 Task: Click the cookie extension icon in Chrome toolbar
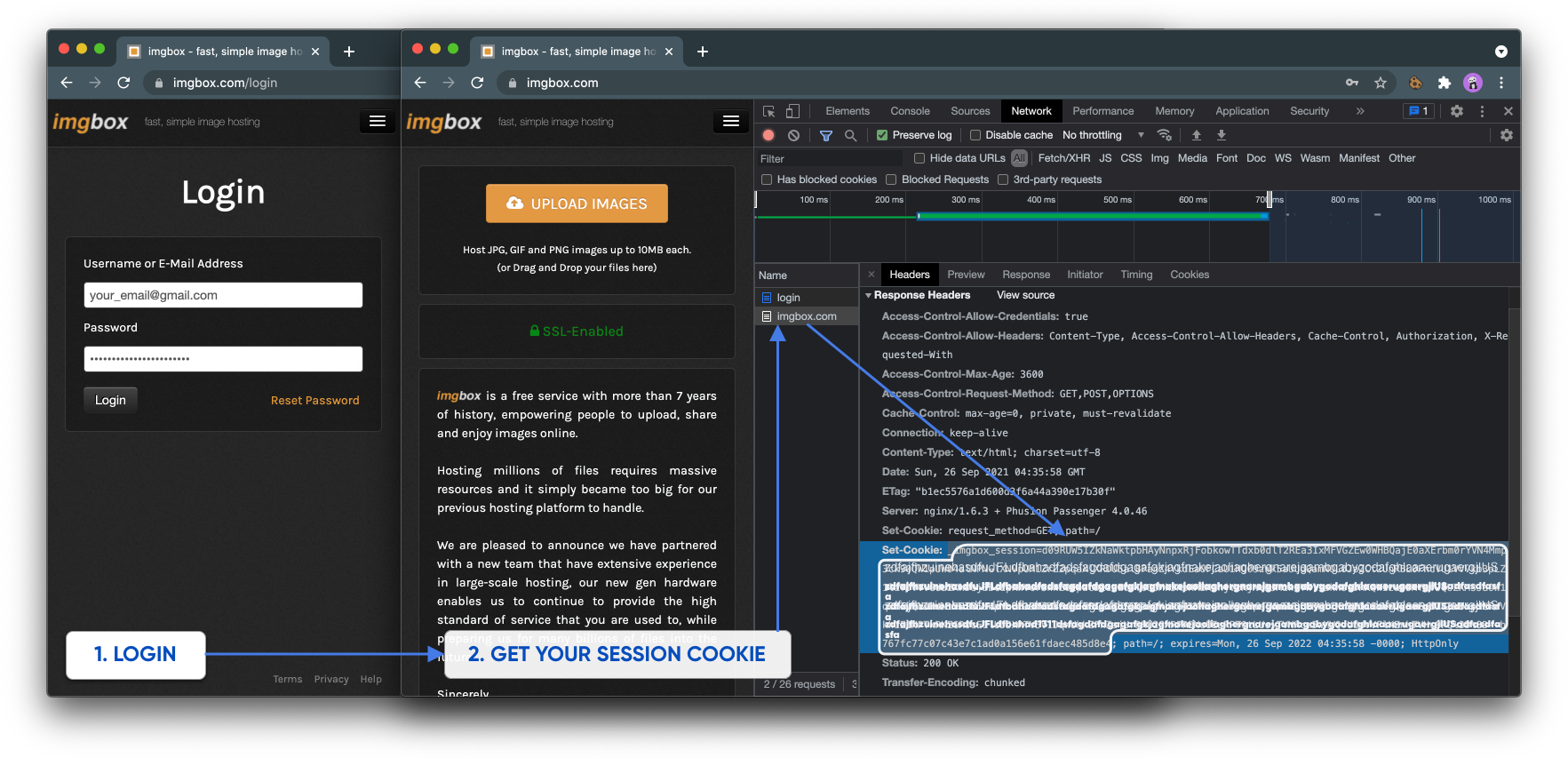1416,83
